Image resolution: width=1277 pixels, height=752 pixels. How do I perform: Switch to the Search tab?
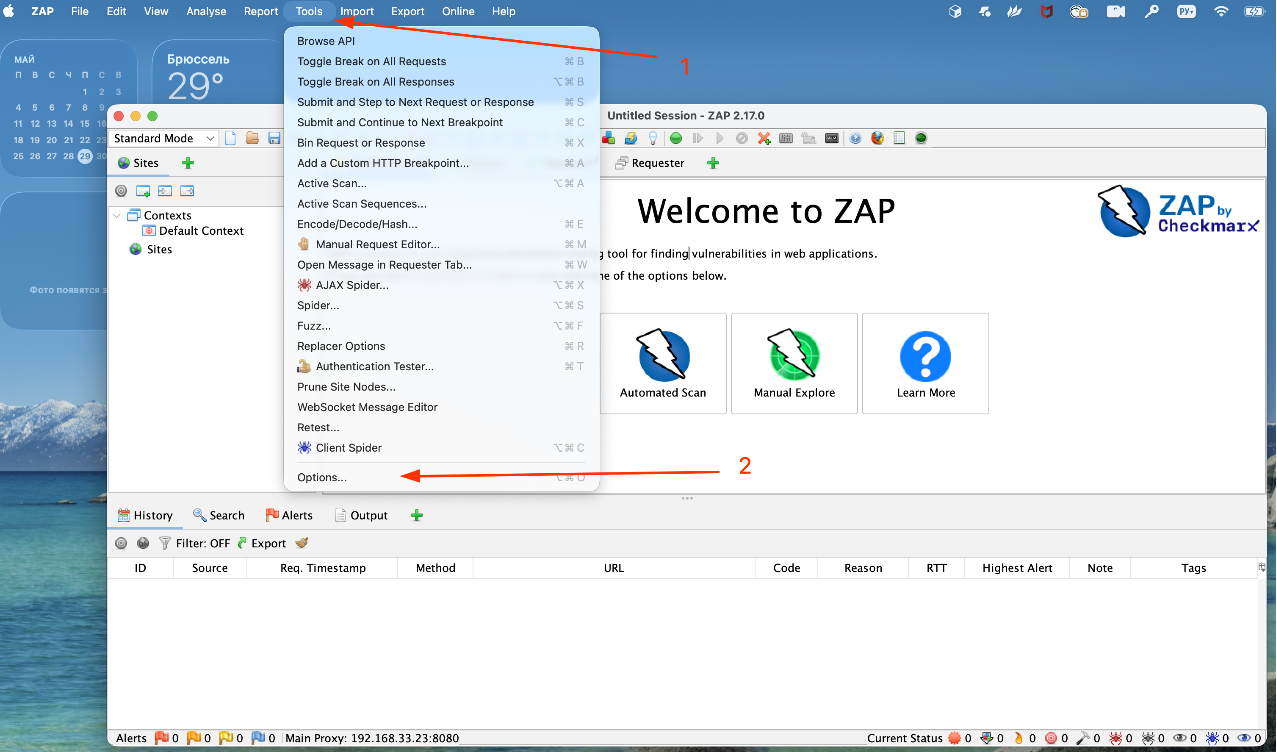[x=219, y=515]
